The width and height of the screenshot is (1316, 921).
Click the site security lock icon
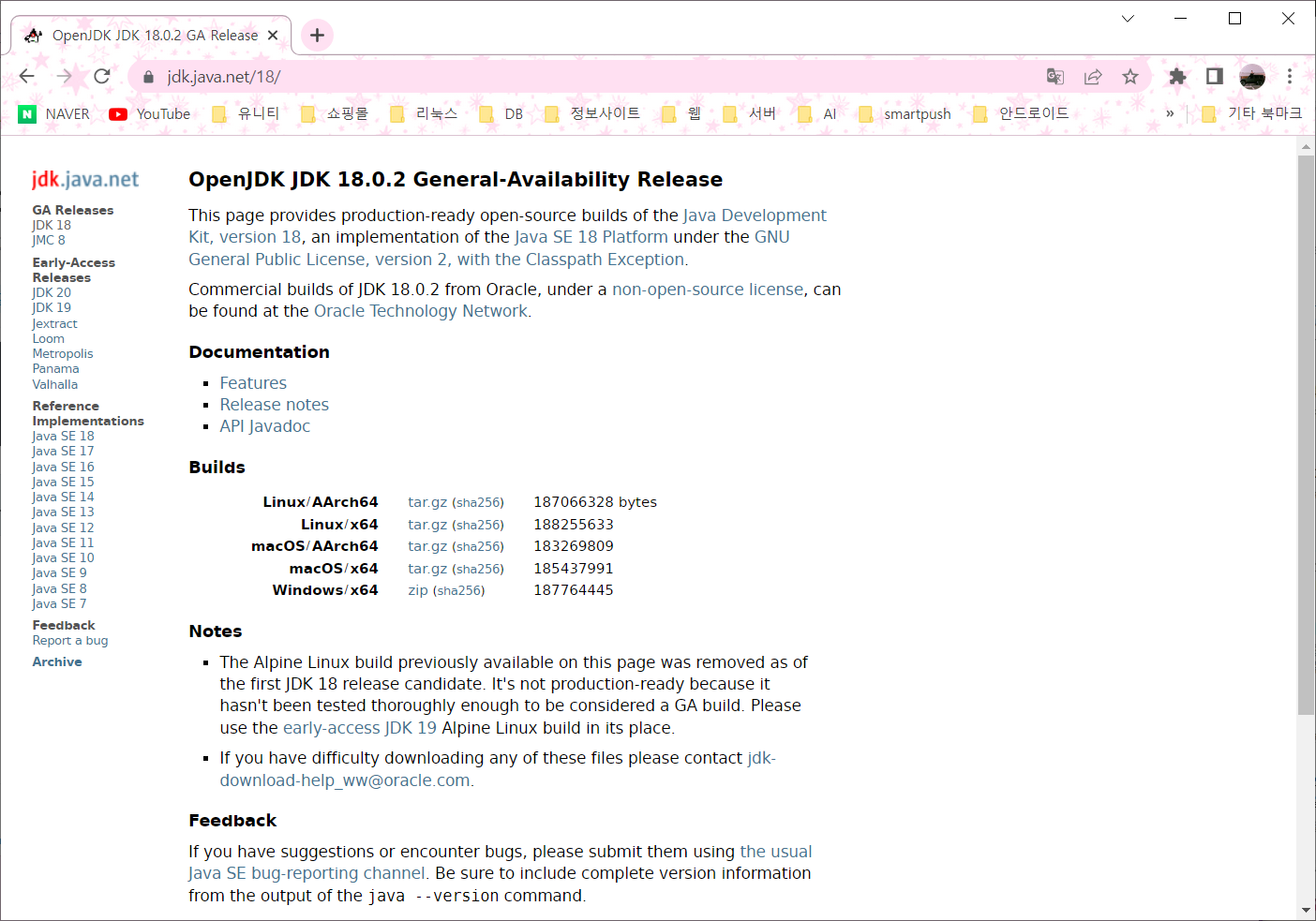[x=148, y=77]
